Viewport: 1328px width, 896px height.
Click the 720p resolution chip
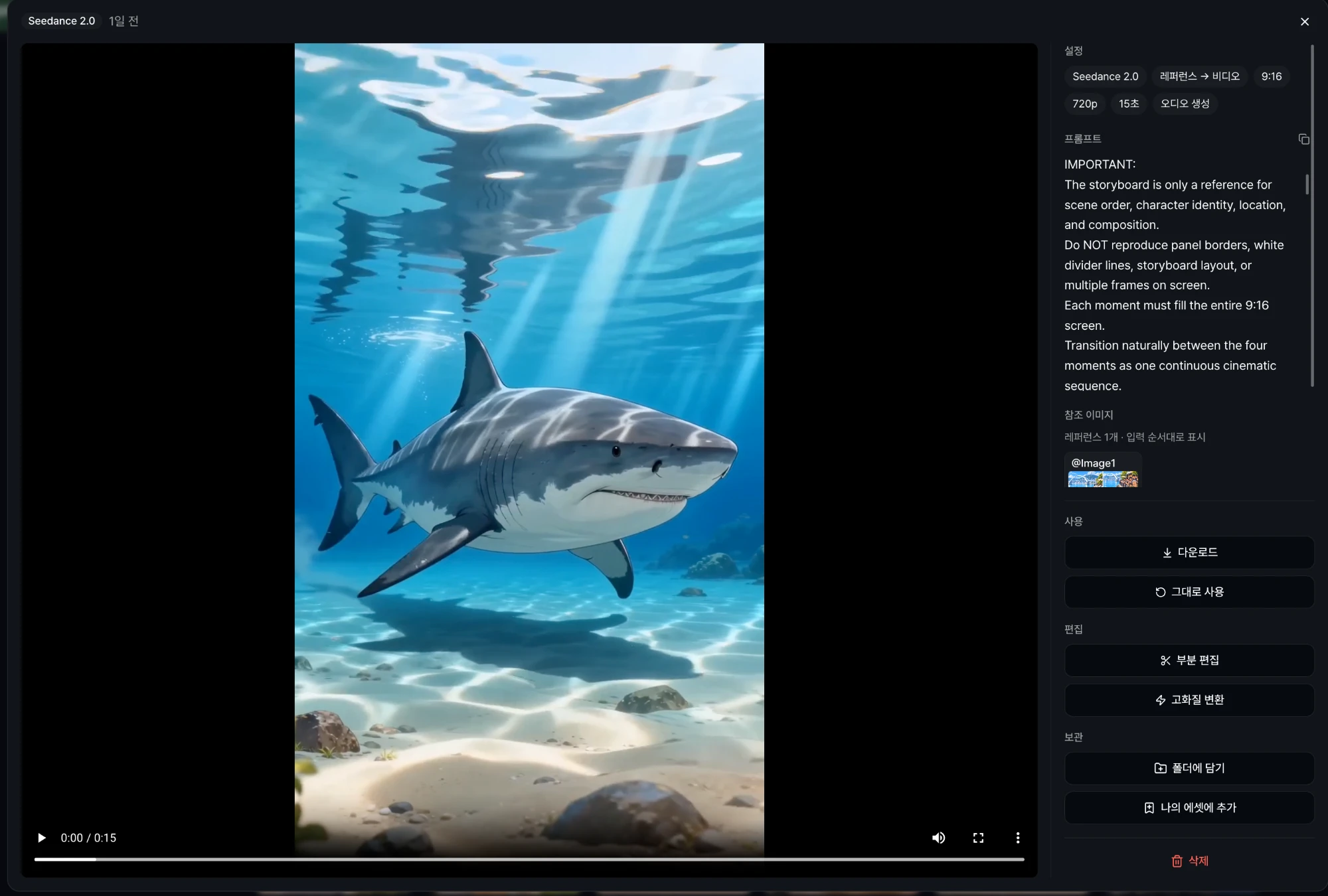click(1084, 104)
